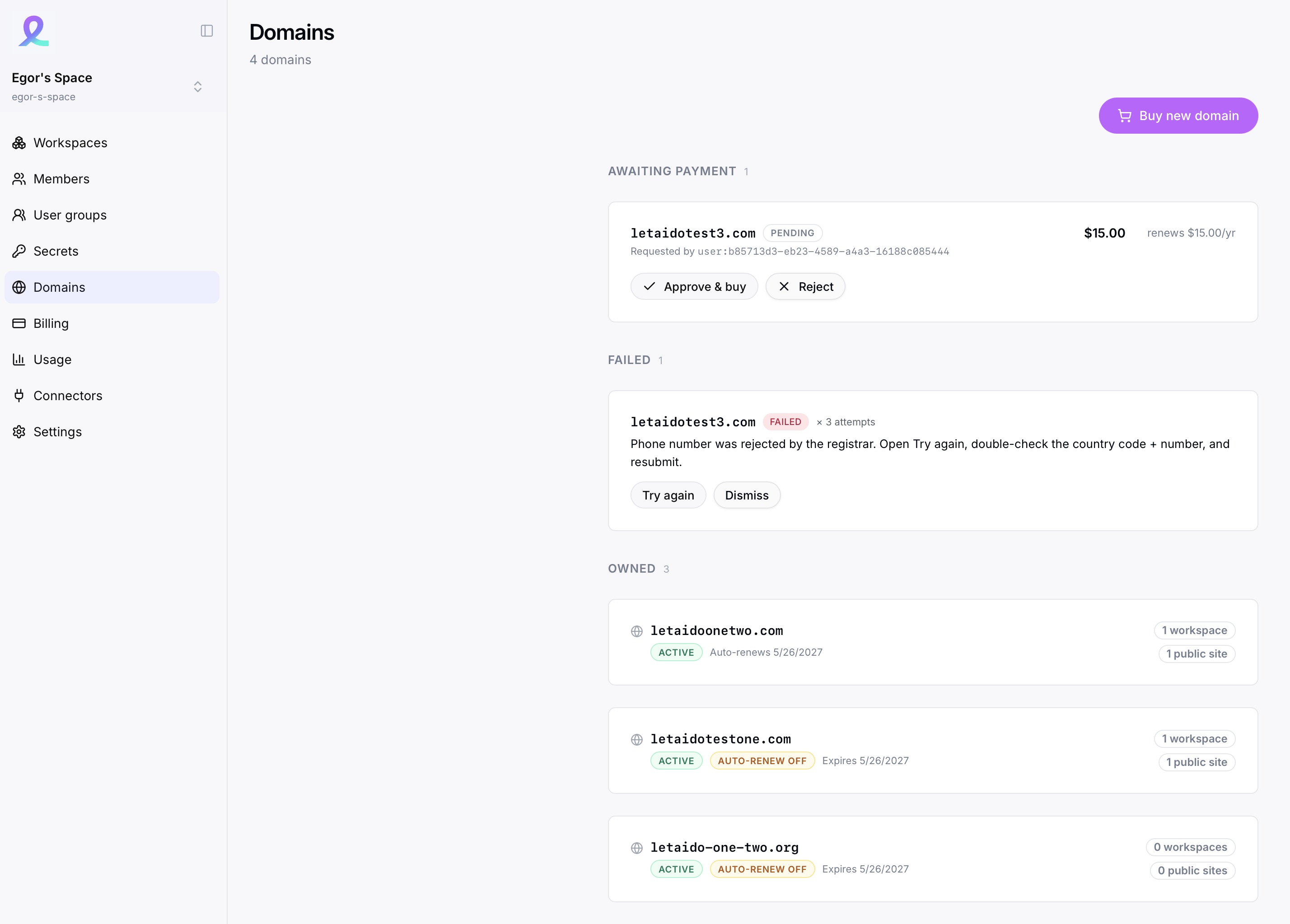Screen dimensions: 1290x924
Task: Click the Domains globe icon in sidebar
Action: (19, 287)
